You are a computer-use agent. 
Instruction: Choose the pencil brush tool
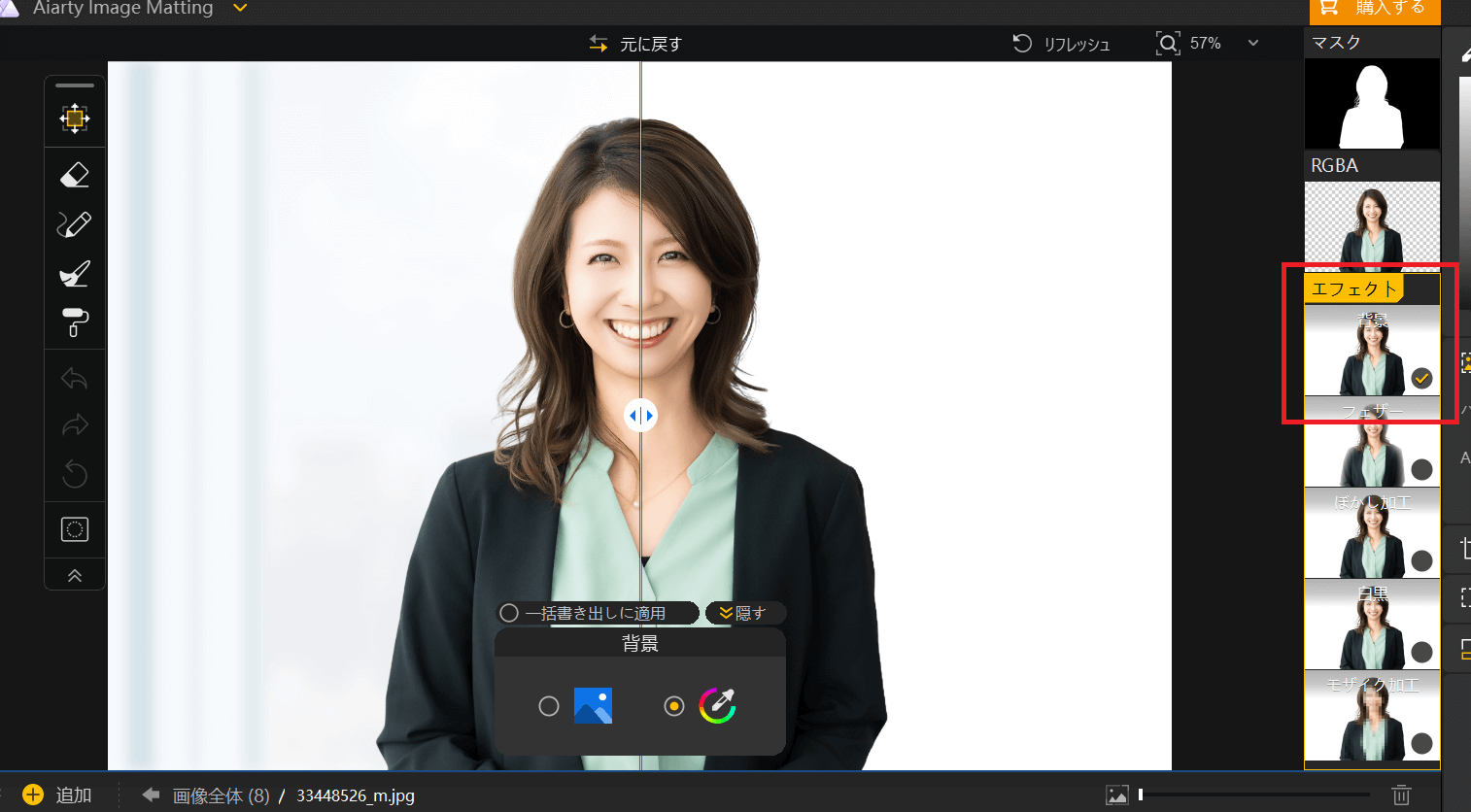[75, 224]
